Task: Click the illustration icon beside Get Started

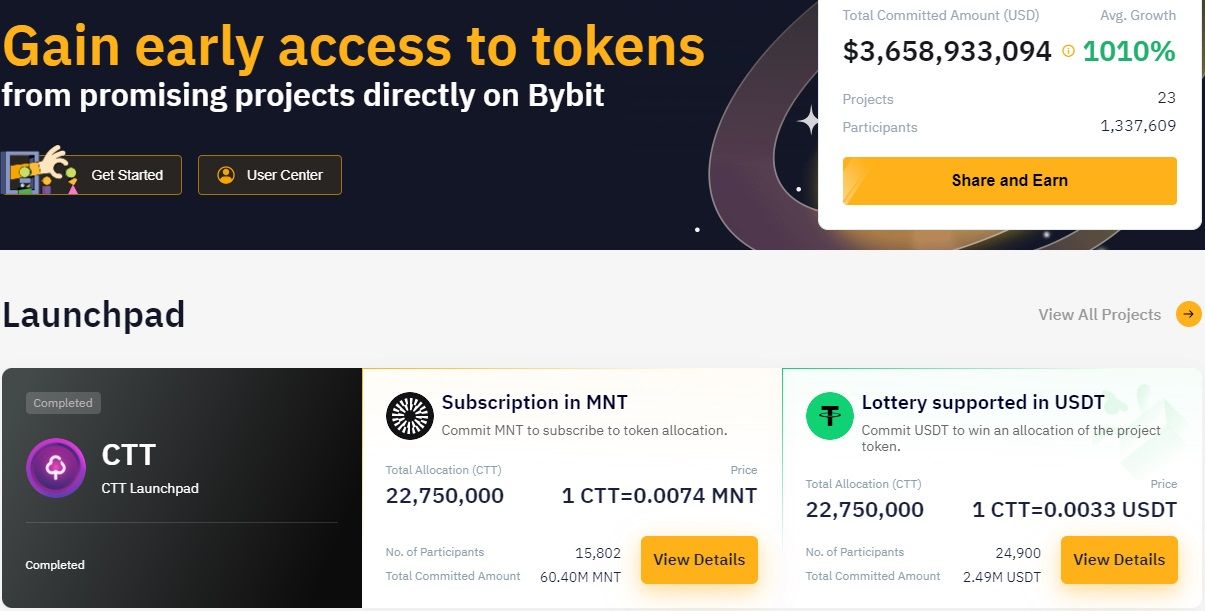Action: (x=40, y=171)
